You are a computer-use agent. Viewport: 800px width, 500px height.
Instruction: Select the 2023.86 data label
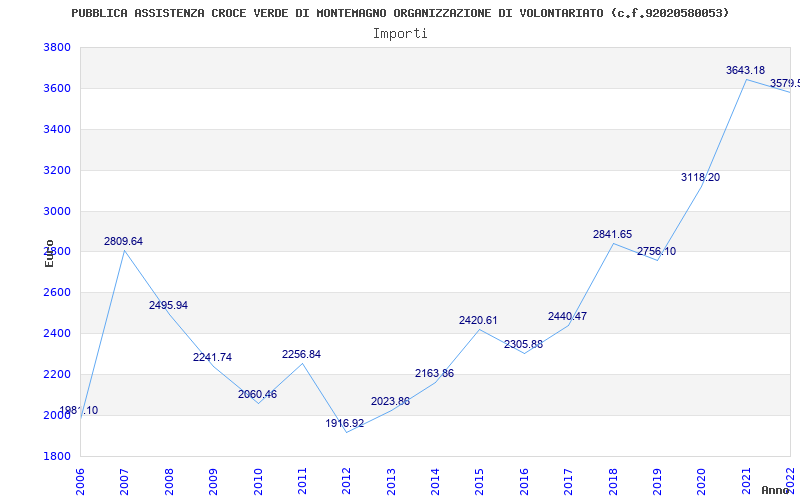click(390, 402)
